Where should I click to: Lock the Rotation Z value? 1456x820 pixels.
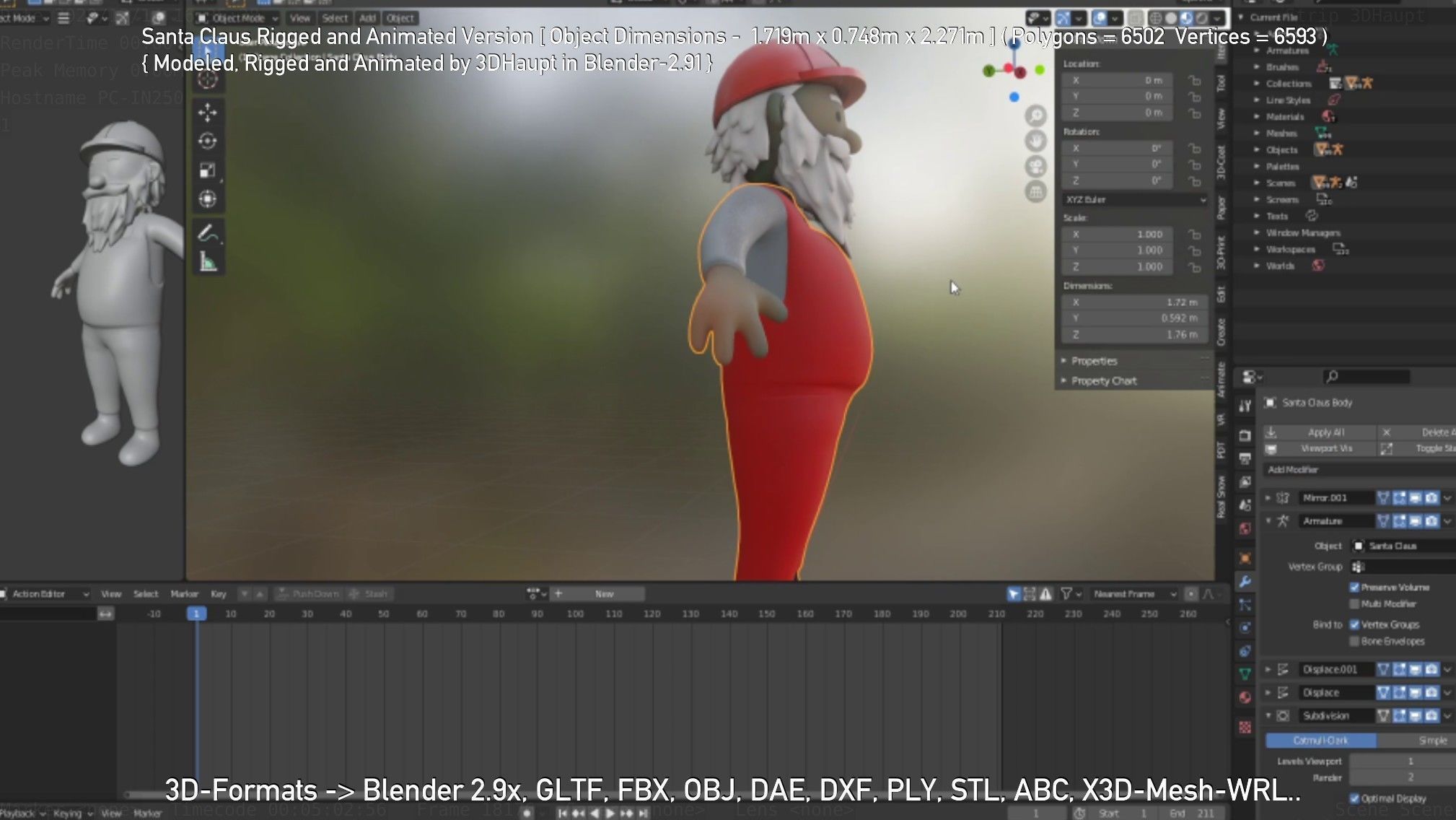1195,180
